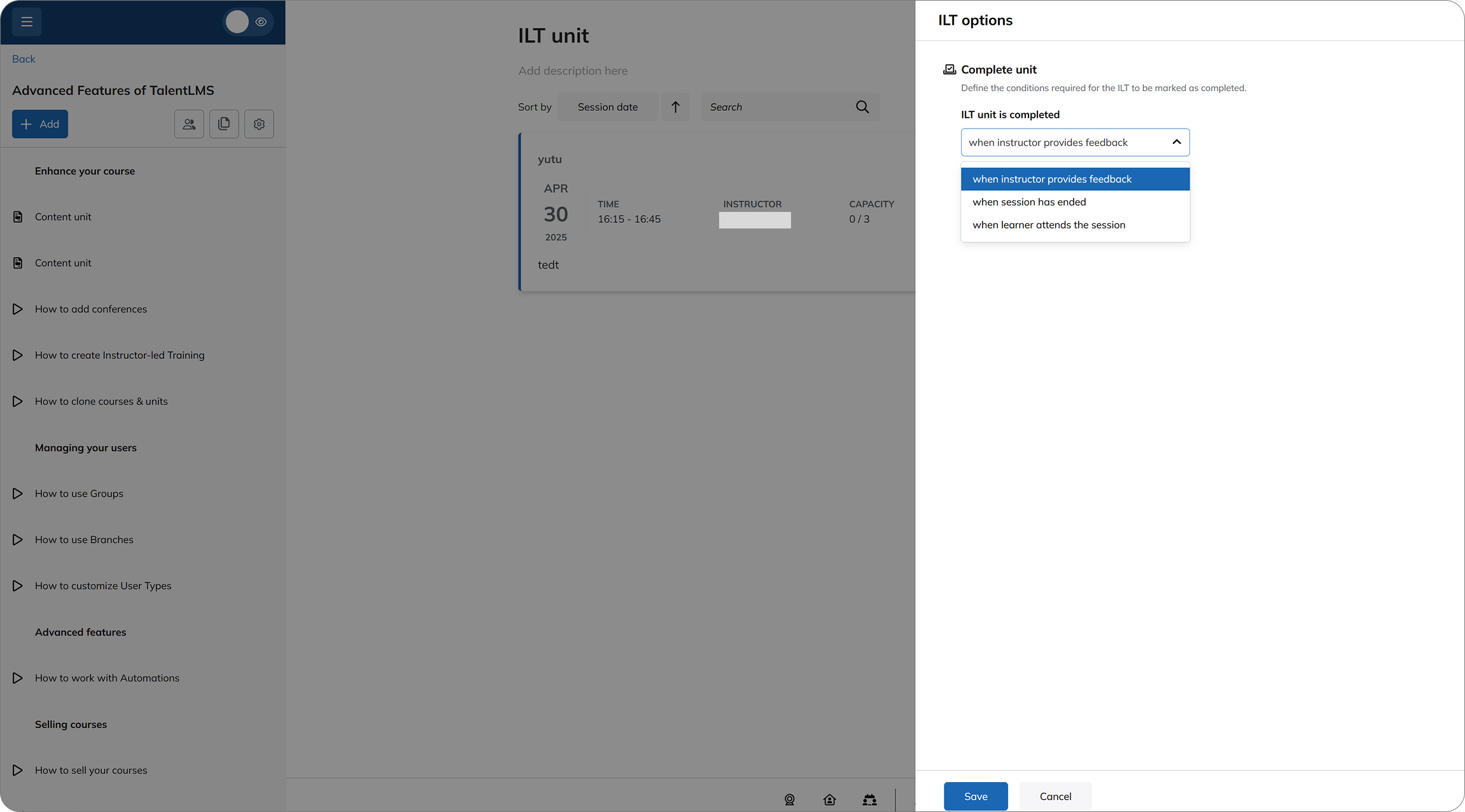Select the first Content unit document icon
This screenshot has width=1465, height=812.
[18, 217]
